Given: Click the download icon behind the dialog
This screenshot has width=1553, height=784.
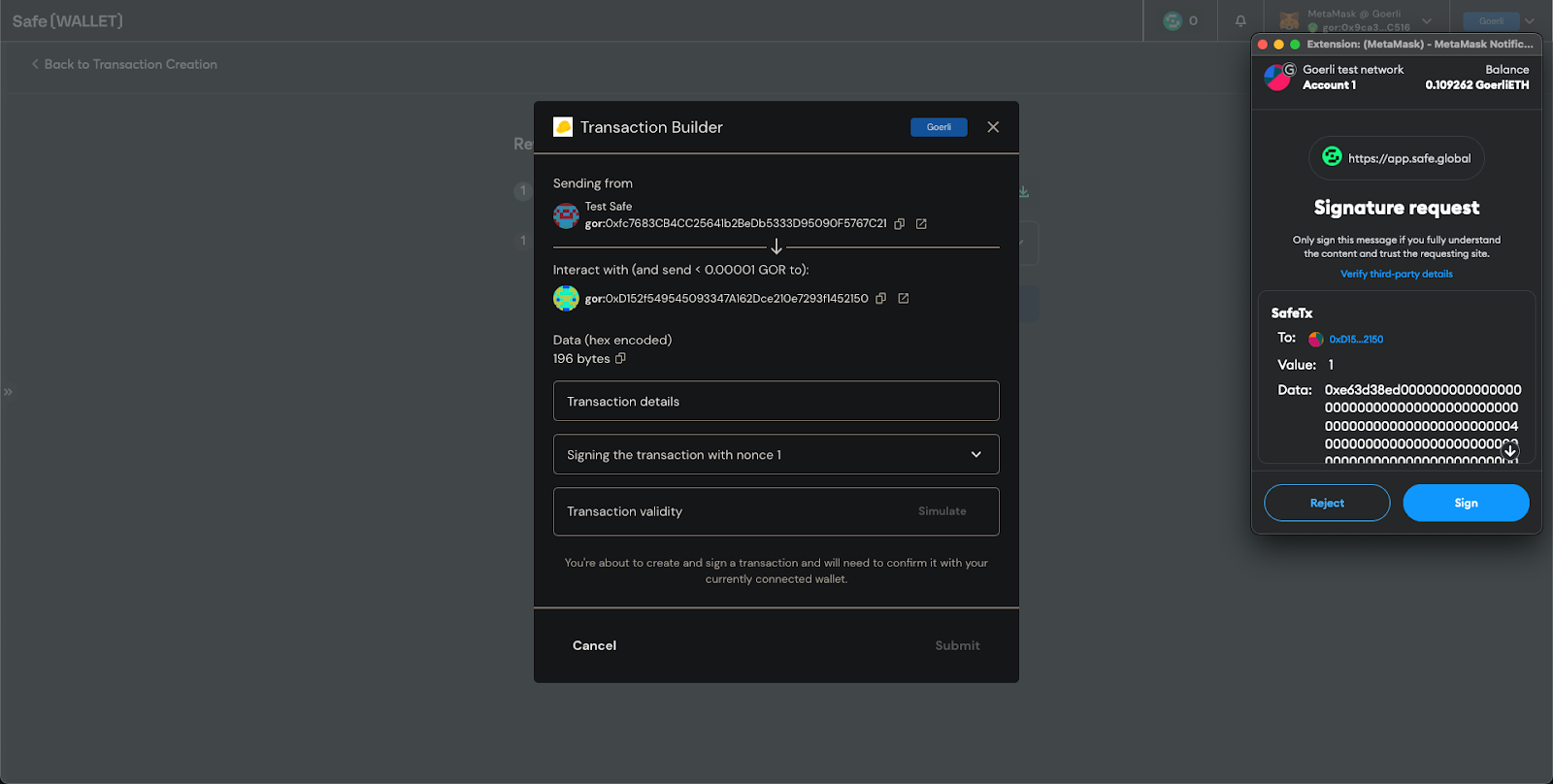Looking at the screenshot, I should click(1023, 191).
